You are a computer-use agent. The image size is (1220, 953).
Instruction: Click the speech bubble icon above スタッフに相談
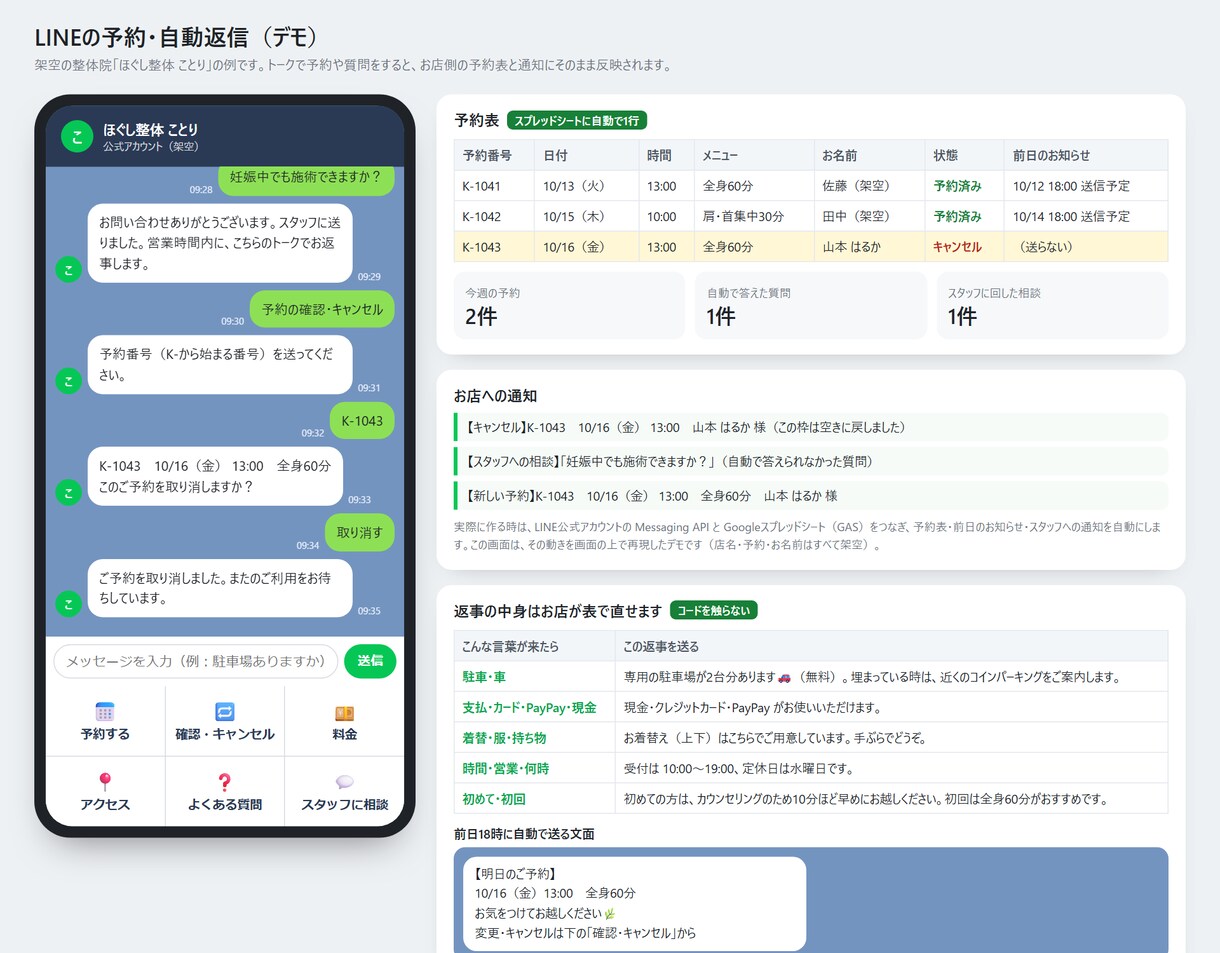[345, 782]
